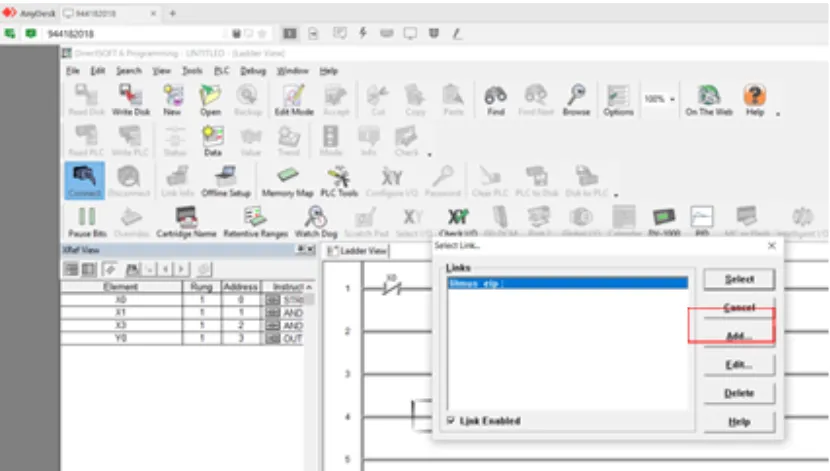Open a new AnyDesk tab with plus
Screen dimensions: 830x471
tap(173, 13)
